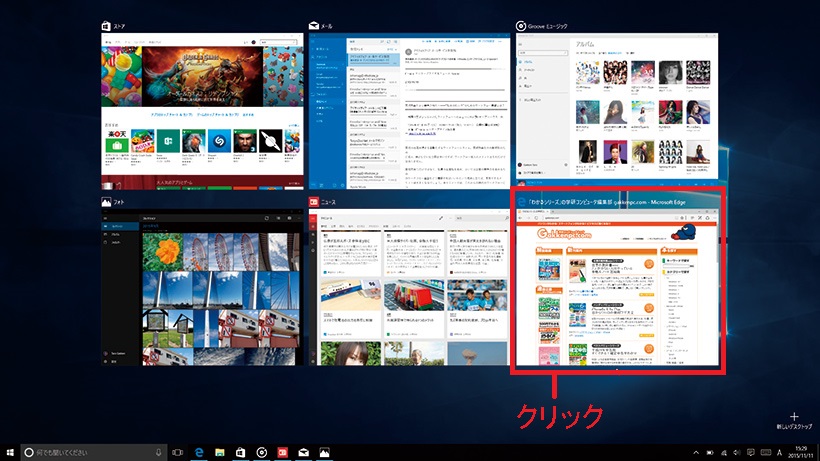Open Microsoft Edge from the taskbar

(199, 452)
